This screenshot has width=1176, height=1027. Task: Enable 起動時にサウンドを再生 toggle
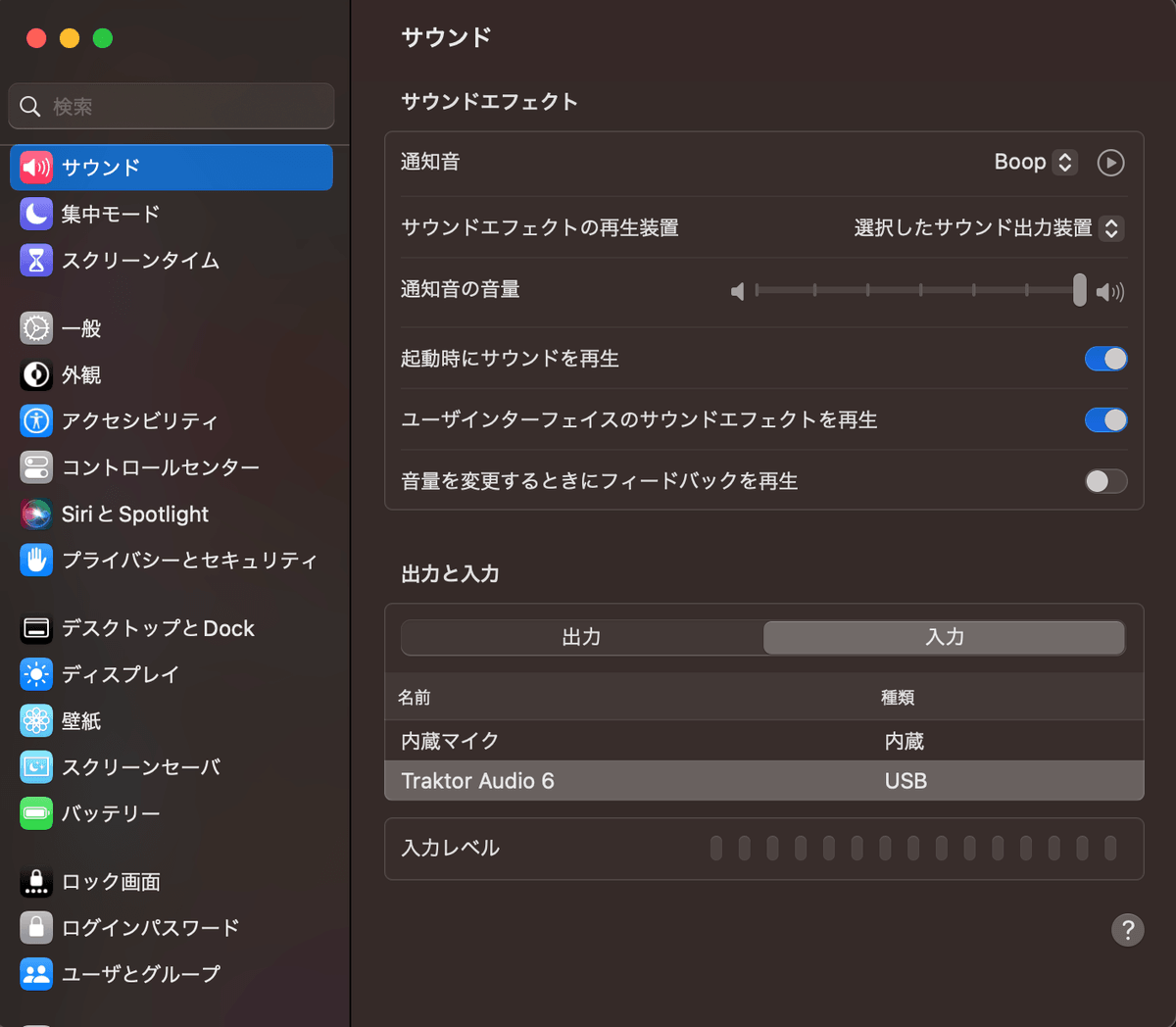[x=1105, y=359]
